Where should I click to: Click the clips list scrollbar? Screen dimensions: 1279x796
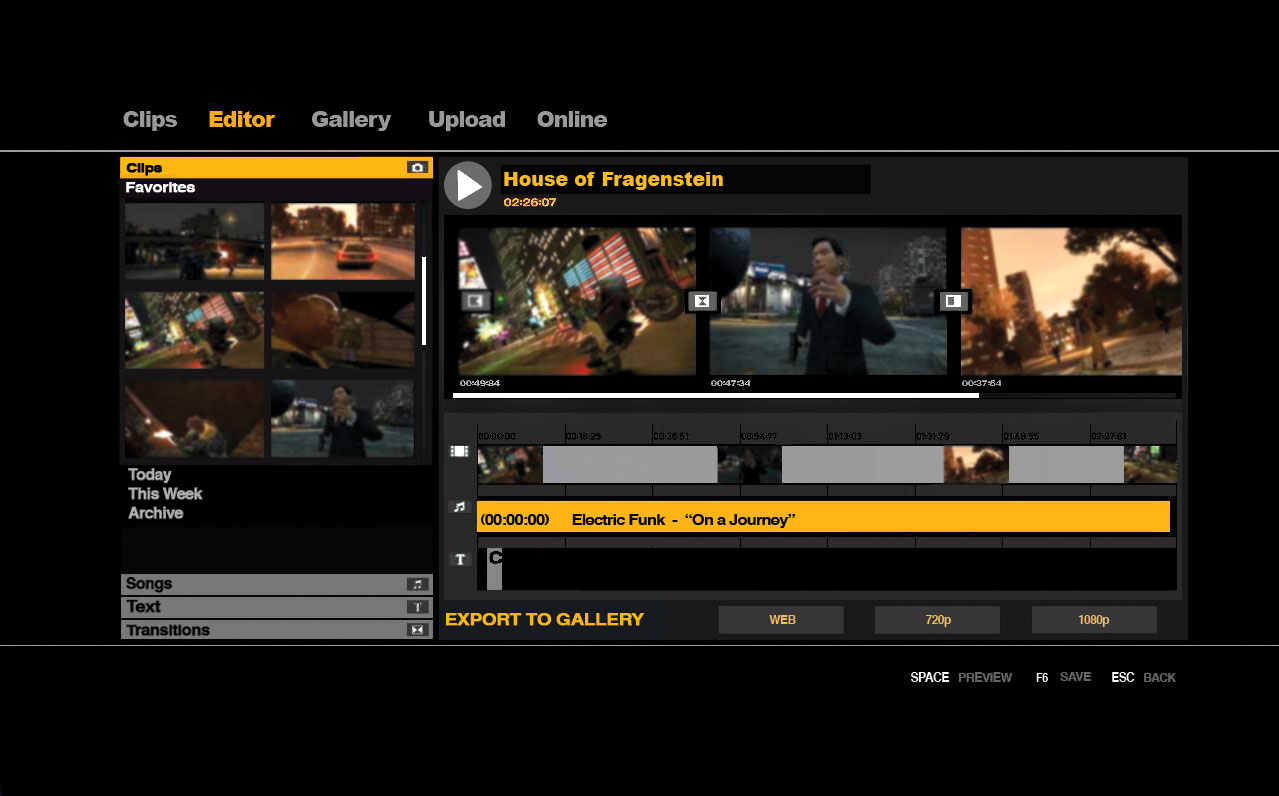pos(424,301)
